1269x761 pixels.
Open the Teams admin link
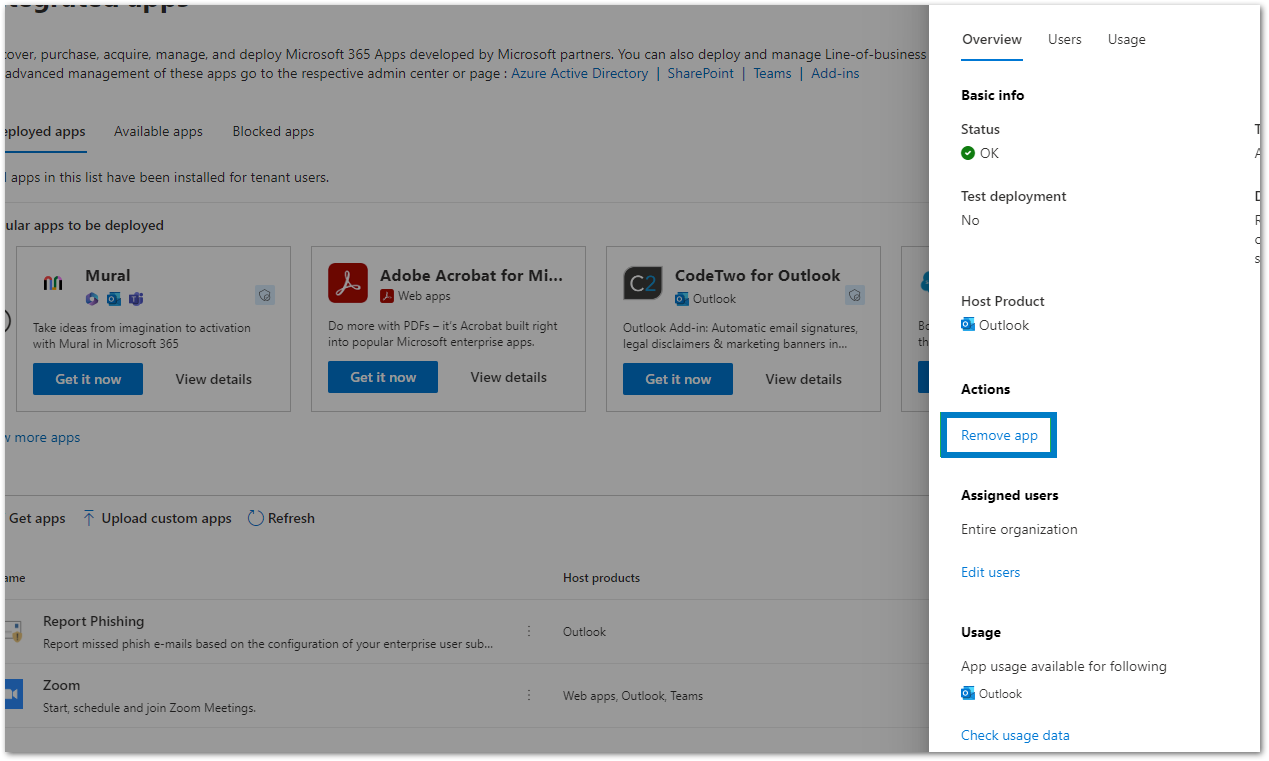772,73
